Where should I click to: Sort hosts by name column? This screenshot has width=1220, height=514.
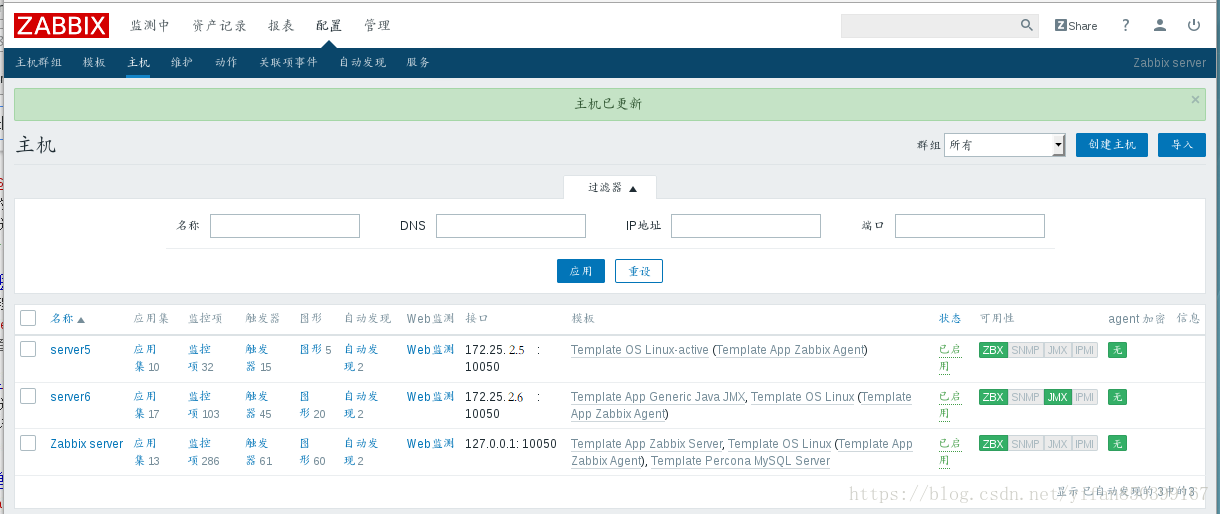tap(68, 319)
